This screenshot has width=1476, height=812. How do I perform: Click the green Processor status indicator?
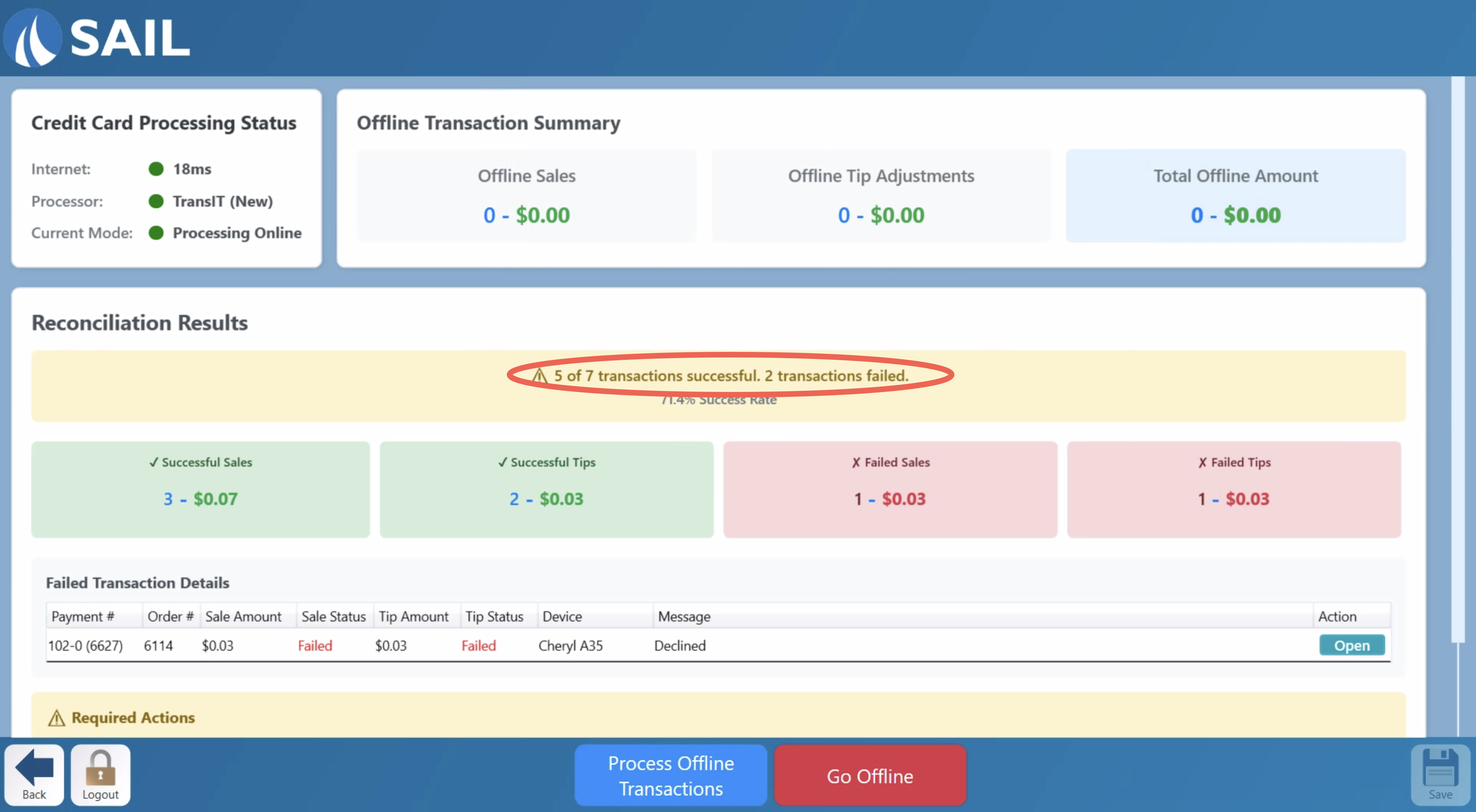coord(156,201)
